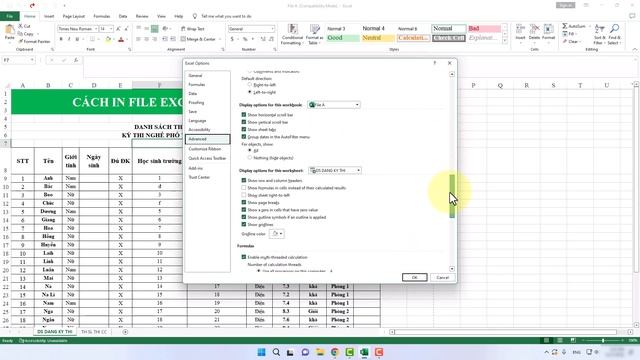Enable Show formulas in cells checkbox
This screenshot has width=640, height=360.
[244, 188]
